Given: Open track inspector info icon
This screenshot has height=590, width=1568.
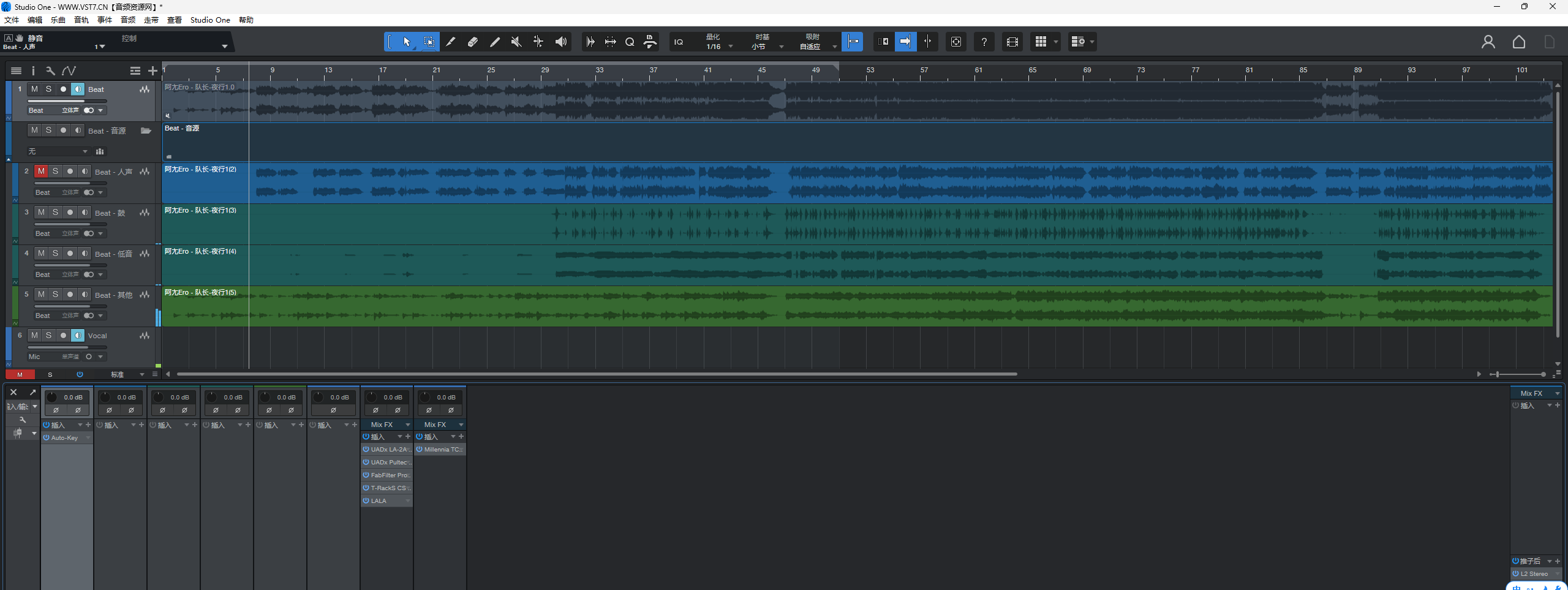Looking at the screenshot, I should pyautogui.click(x=33, y=71).
